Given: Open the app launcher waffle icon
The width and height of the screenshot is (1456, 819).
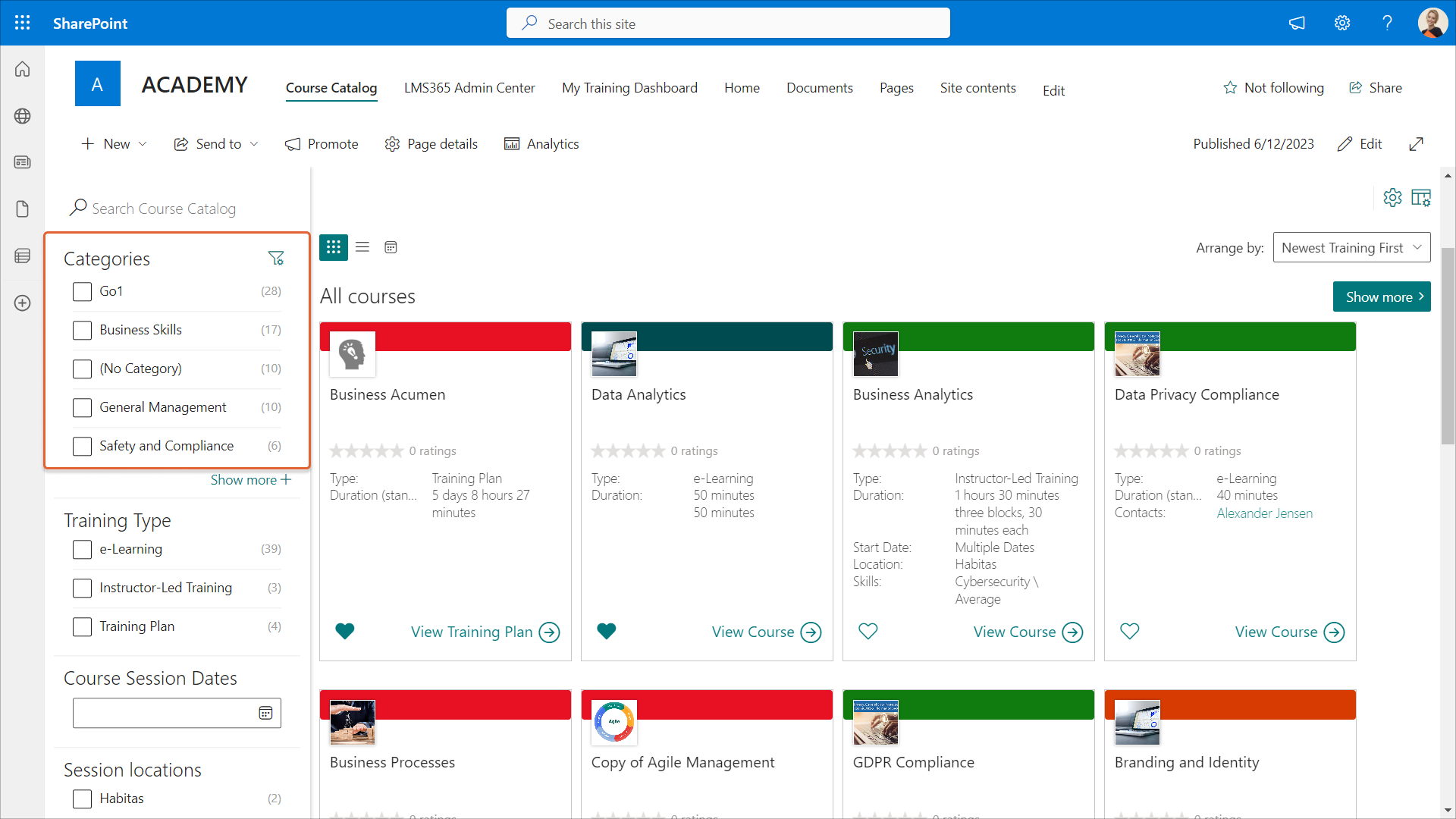Looking at the screenshot, I should click(x=23, y=23).
